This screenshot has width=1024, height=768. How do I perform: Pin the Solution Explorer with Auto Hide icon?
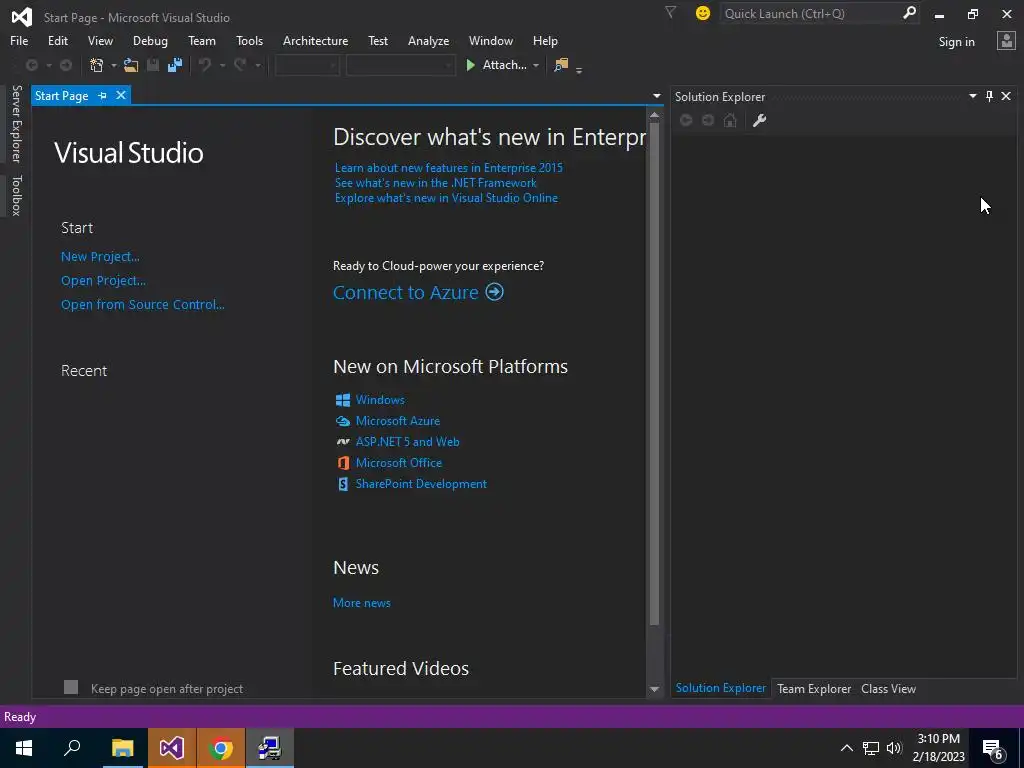tap(989, 97)
